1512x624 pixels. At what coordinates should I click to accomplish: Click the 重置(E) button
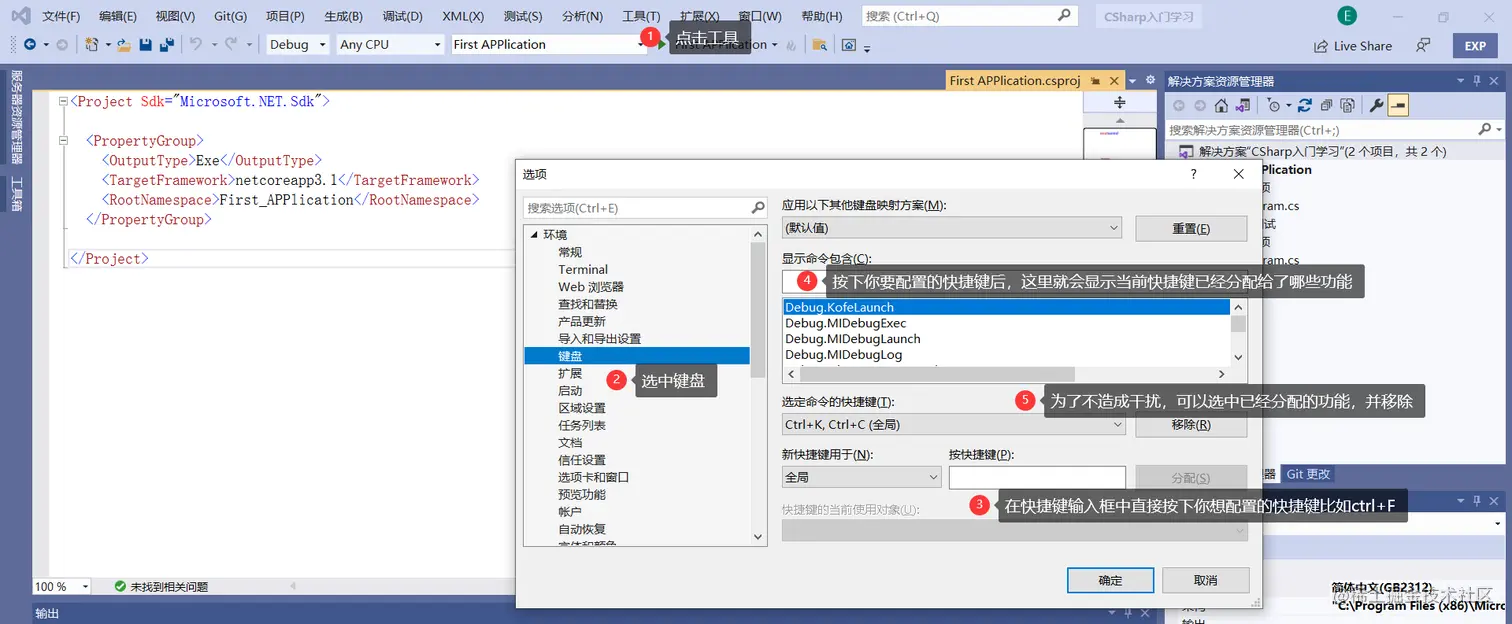1191,229
